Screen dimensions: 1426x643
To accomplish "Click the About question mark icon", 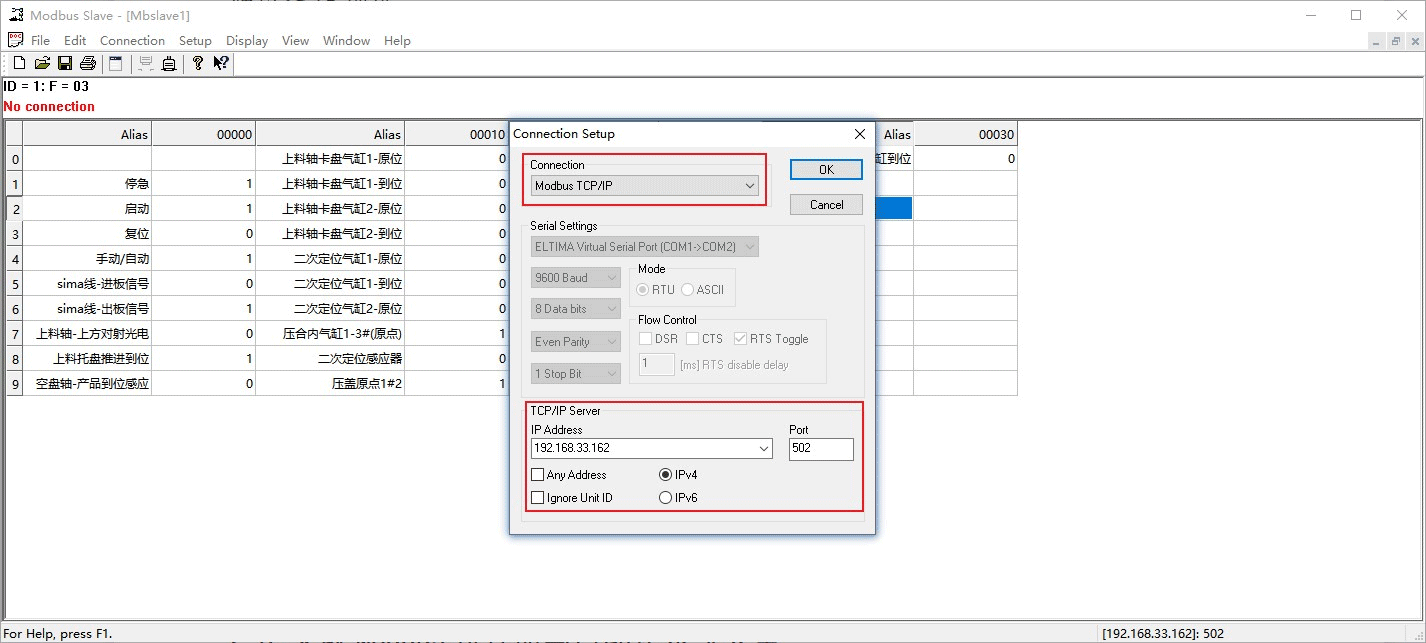I will [x=198, y=63].
